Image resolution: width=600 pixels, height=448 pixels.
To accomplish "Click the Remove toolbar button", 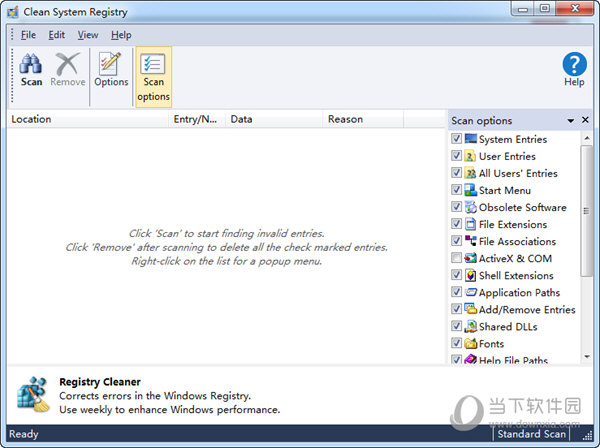I will point(68,70).
